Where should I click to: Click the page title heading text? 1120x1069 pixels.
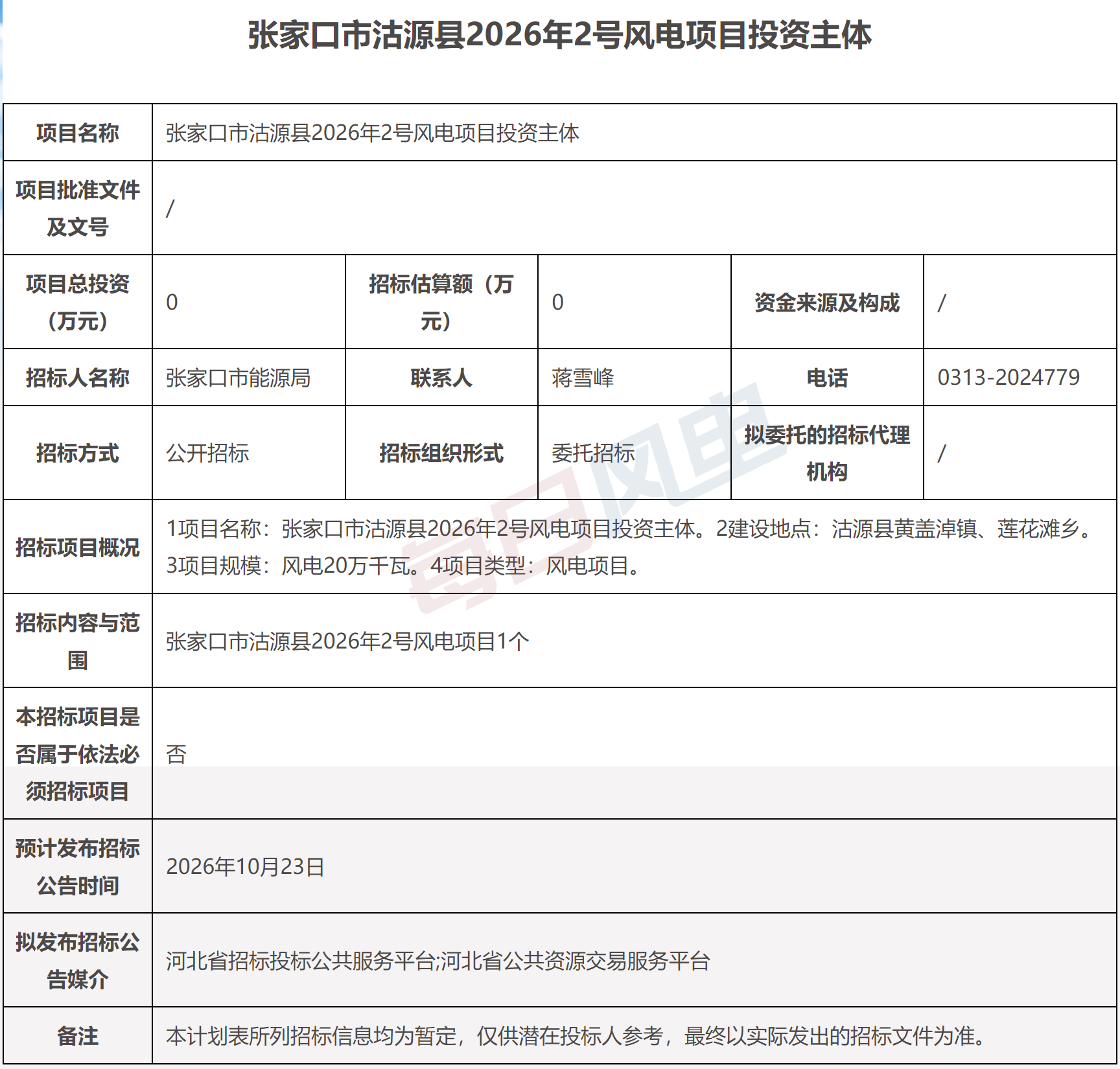560,35
